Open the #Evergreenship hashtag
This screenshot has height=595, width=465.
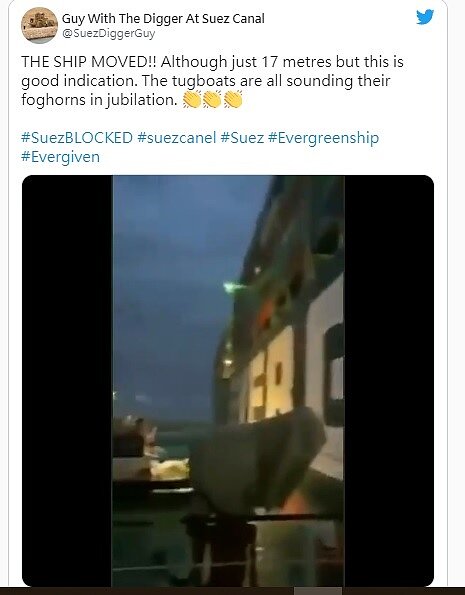[x=323, y=138]
